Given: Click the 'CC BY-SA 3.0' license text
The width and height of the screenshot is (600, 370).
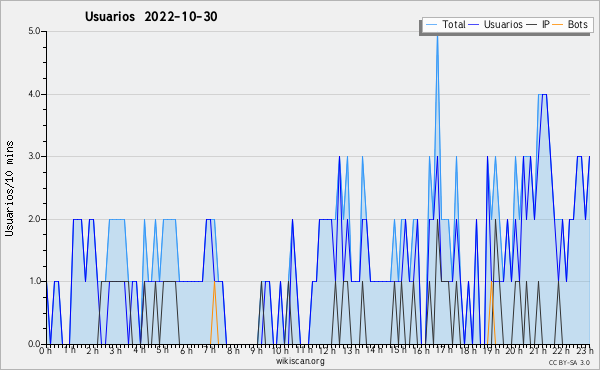Looking at the screenshot, I should (569, 363).
